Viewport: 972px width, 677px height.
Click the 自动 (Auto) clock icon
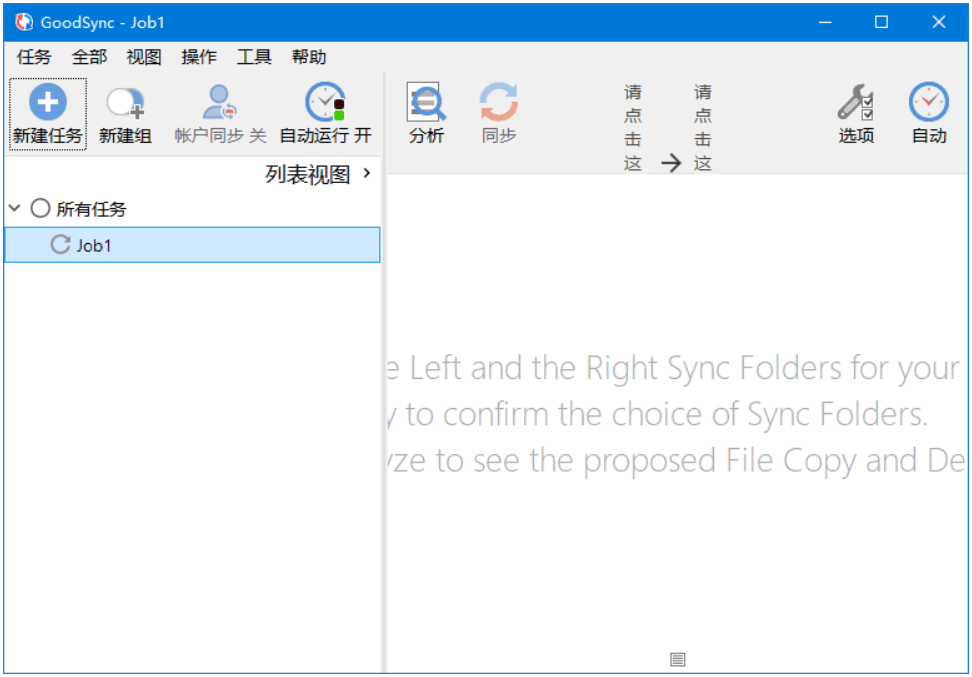(x=928, y=102)
